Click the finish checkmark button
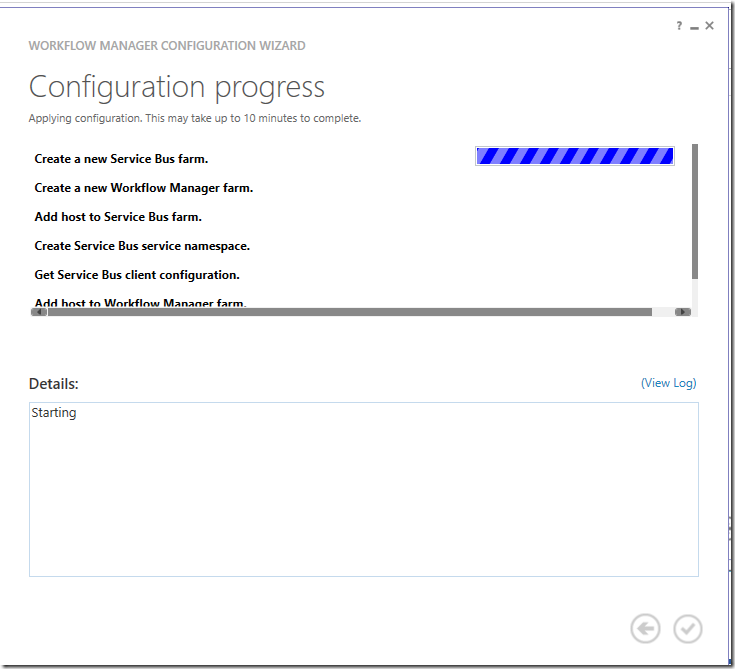The image size is (735, 669). tap(688, 629)
